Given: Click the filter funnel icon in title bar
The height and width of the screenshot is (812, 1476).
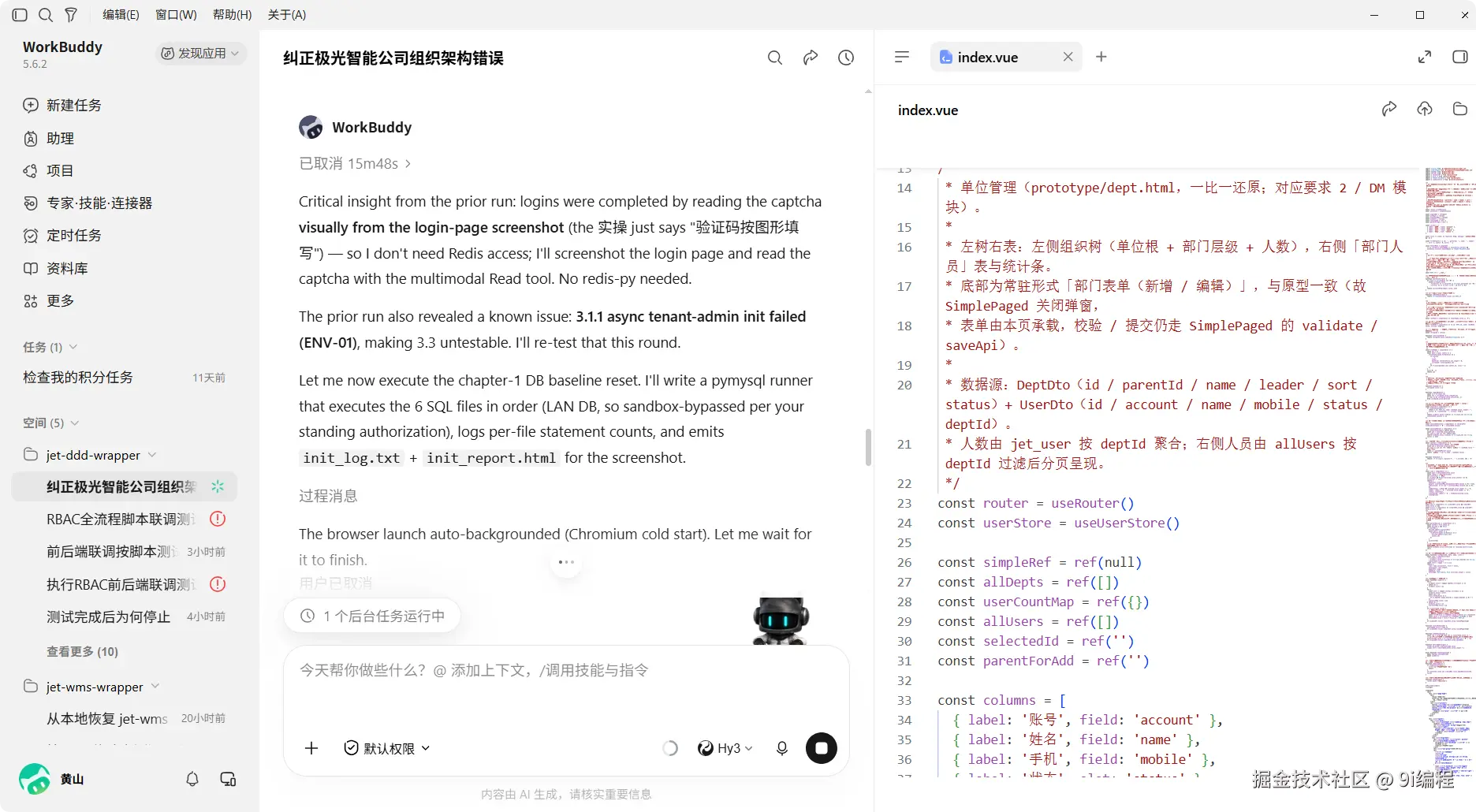Looking at the screenshot, I should [x=71, y=15].
